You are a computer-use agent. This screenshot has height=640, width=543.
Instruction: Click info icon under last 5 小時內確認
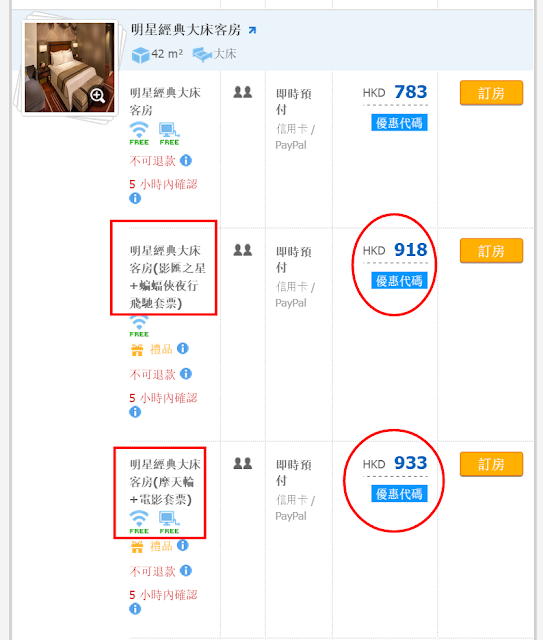coord(135,609)
